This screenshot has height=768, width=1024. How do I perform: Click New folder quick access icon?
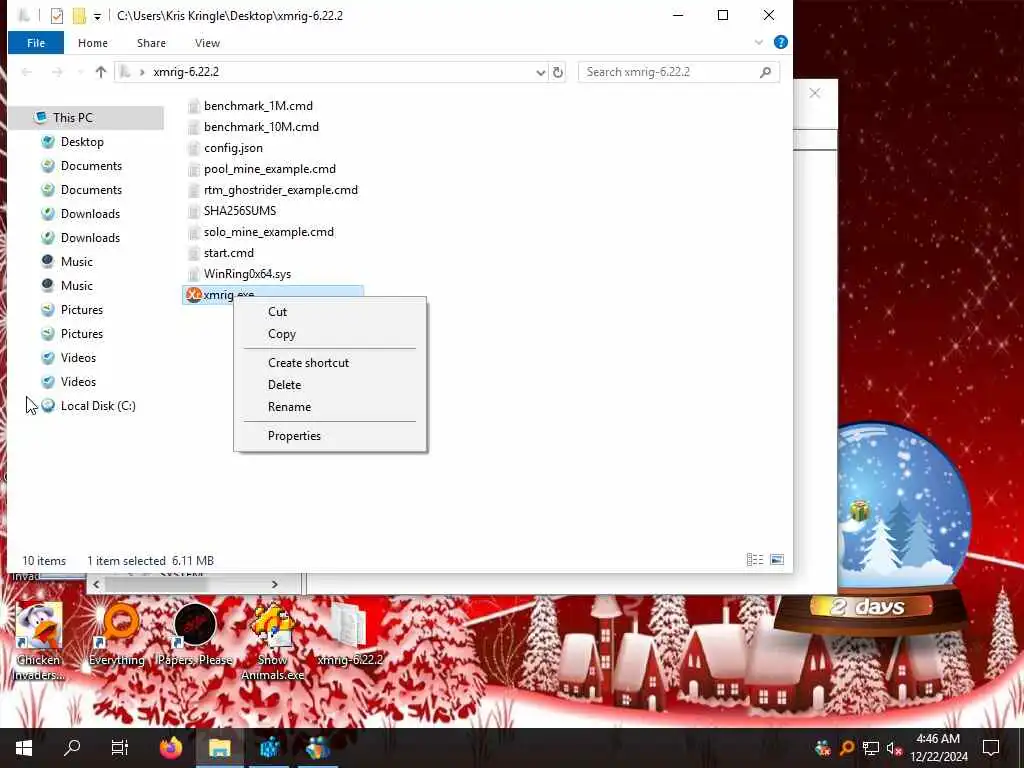click(x=79, y=15)
